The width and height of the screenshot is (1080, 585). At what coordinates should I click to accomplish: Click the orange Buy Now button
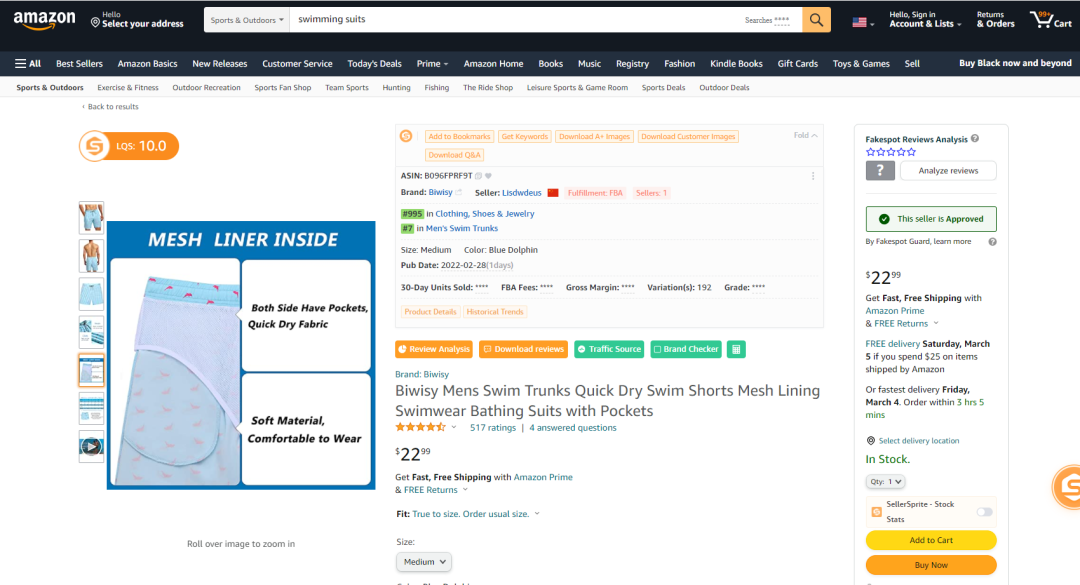pos(931,565)
